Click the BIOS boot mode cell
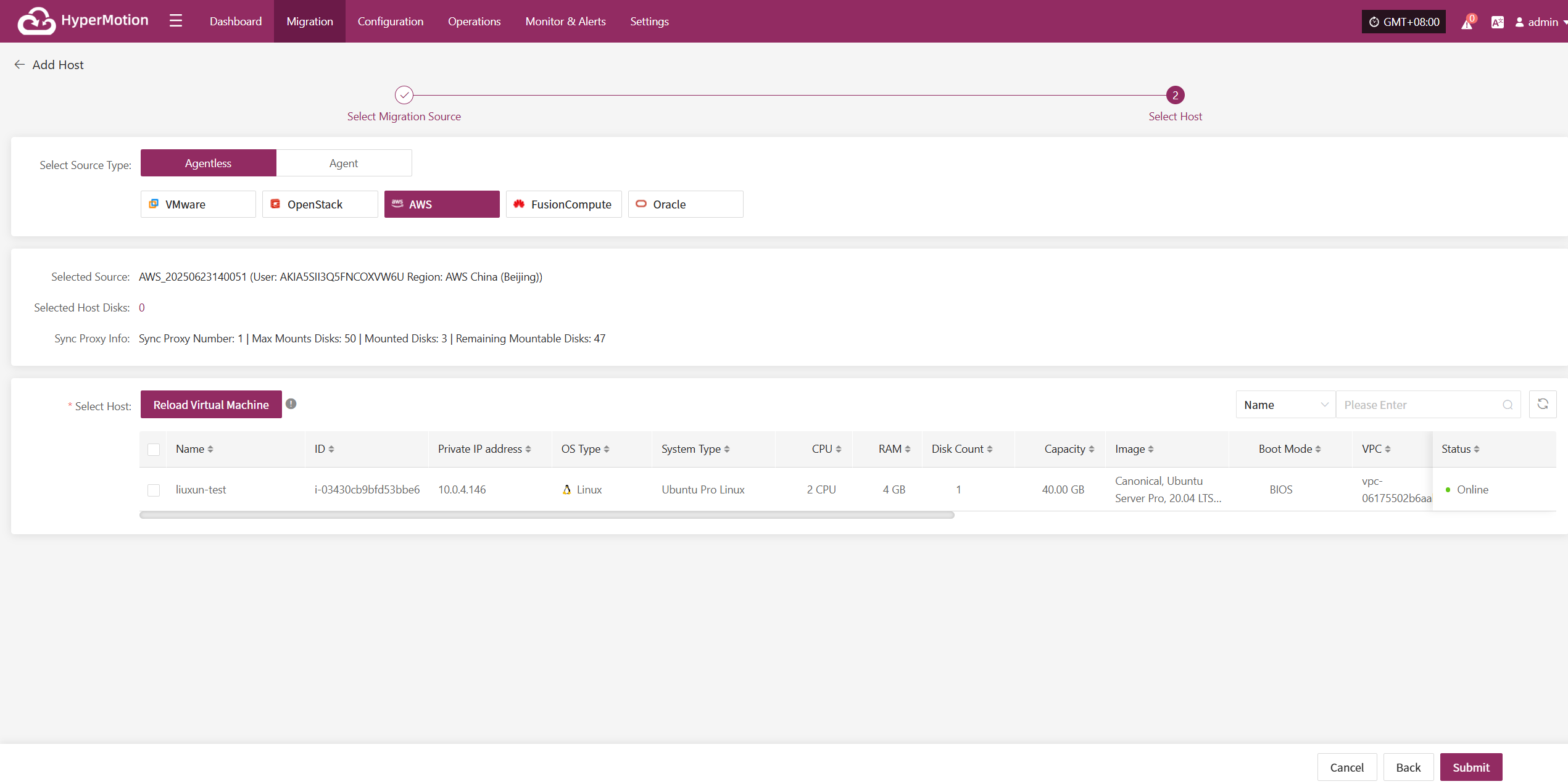This screenshot has width=1568, height=784. (x=1281, y=490)
